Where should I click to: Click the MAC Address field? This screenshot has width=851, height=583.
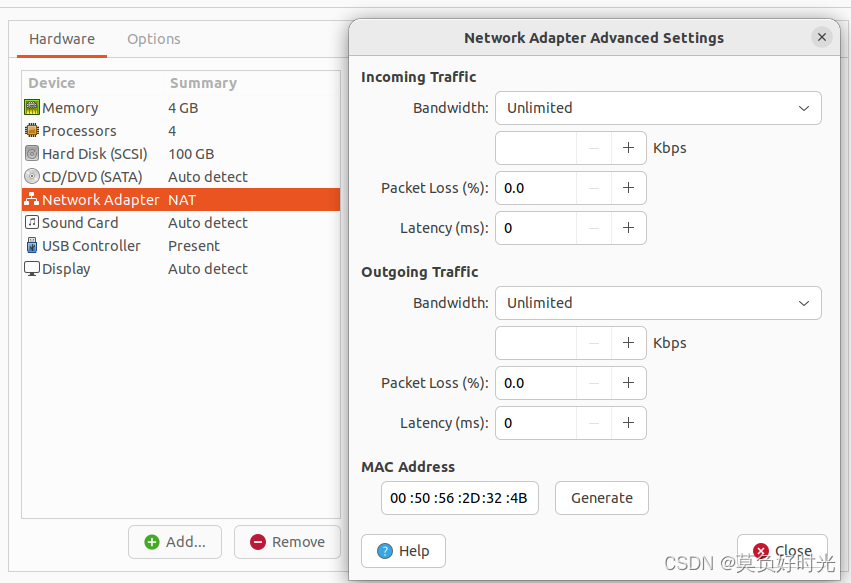tap(459, 497)
